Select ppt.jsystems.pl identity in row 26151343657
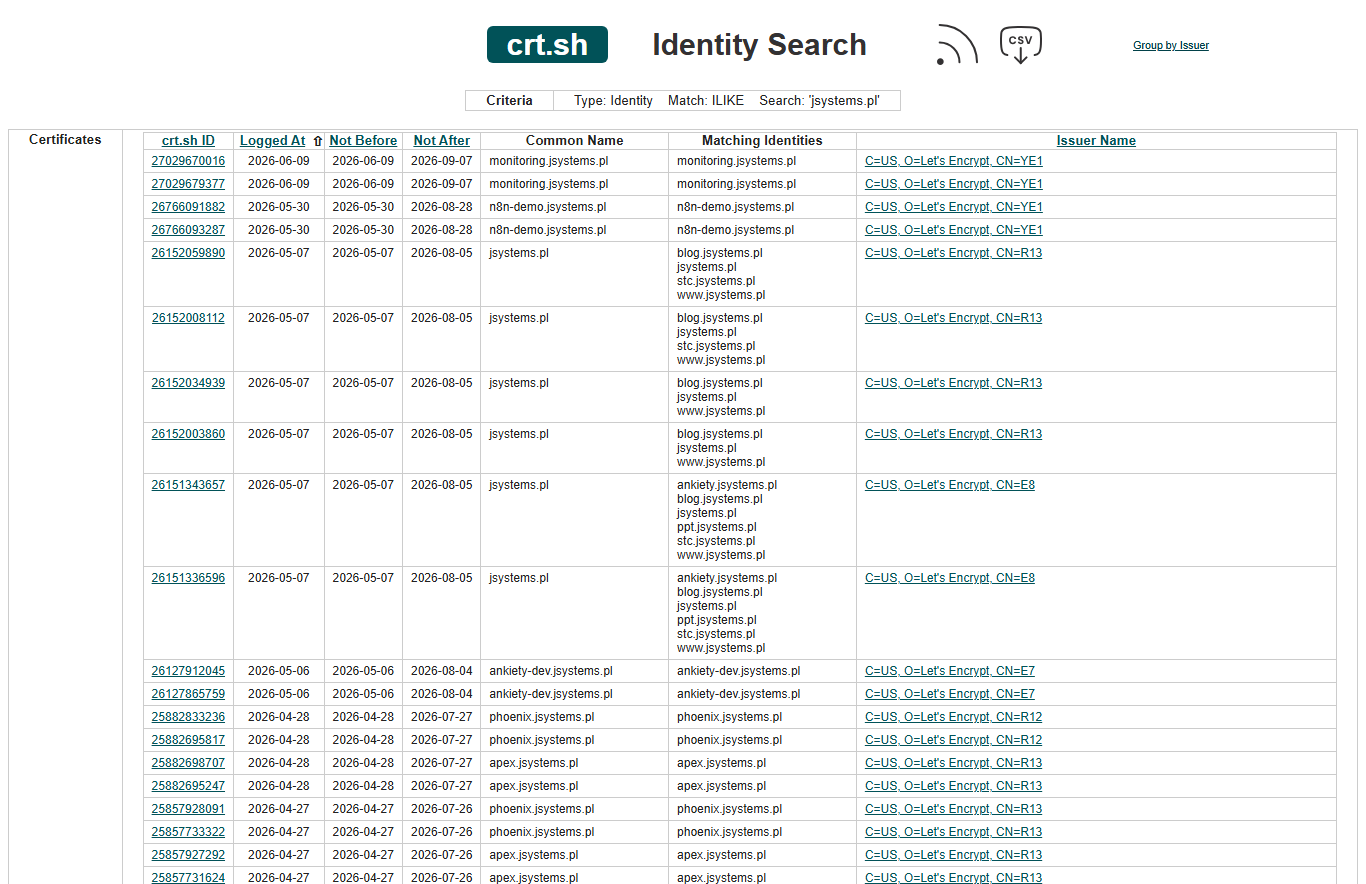 coord(717,527)
